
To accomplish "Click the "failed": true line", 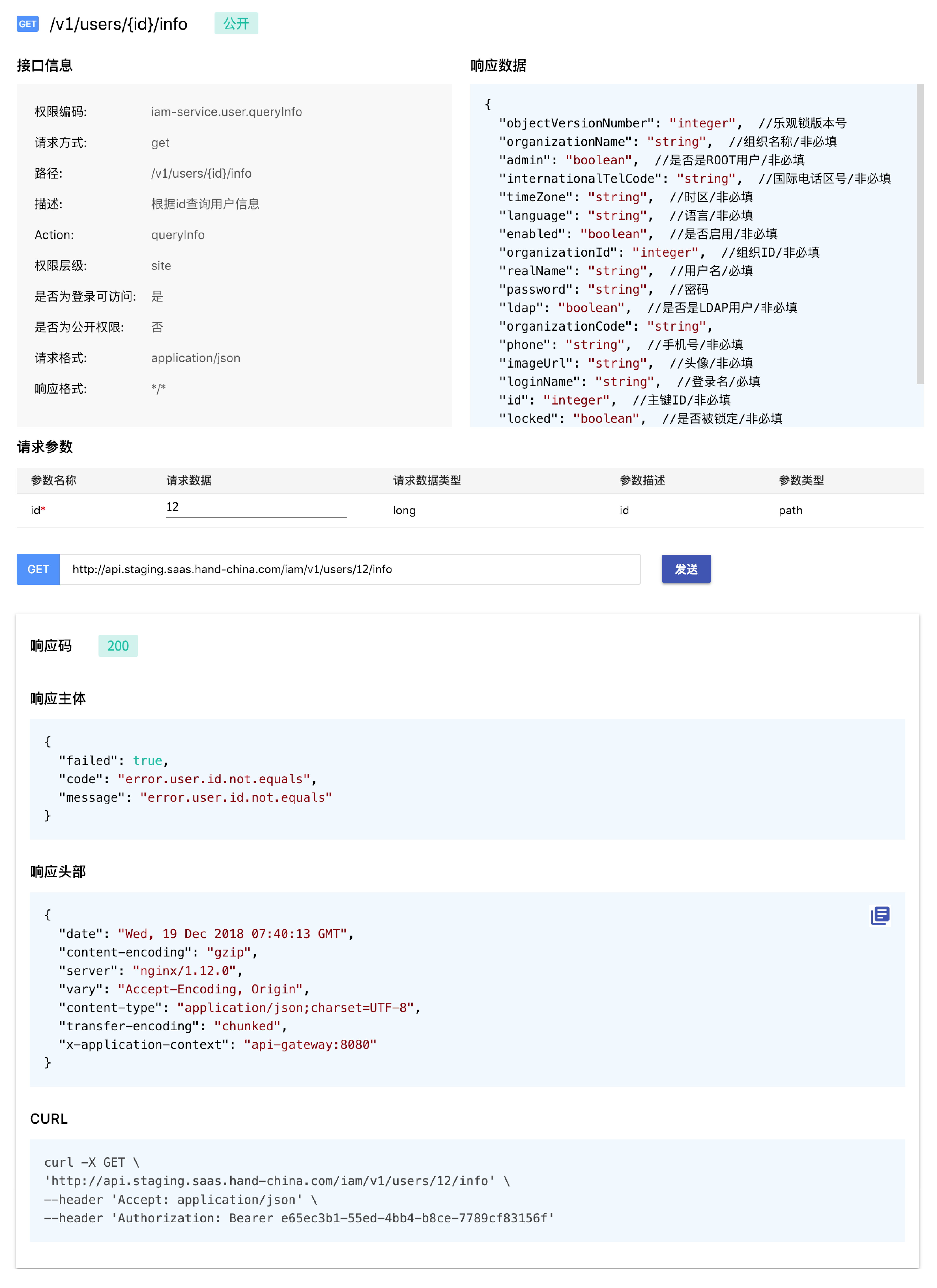I will (x=113, y=760).
